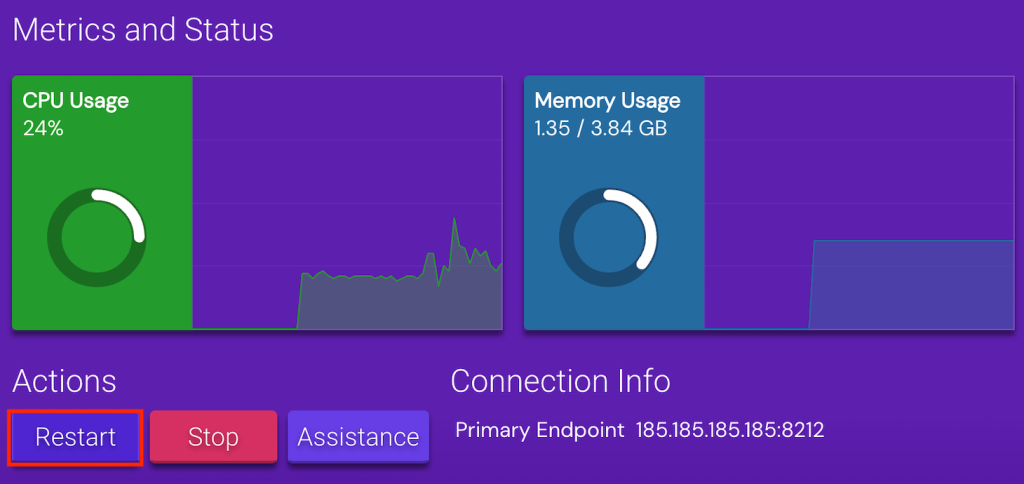Viewport: 1024px width, 484px height.
Task: Select the Connection Info heading
Action: click(x=560, y=381)
